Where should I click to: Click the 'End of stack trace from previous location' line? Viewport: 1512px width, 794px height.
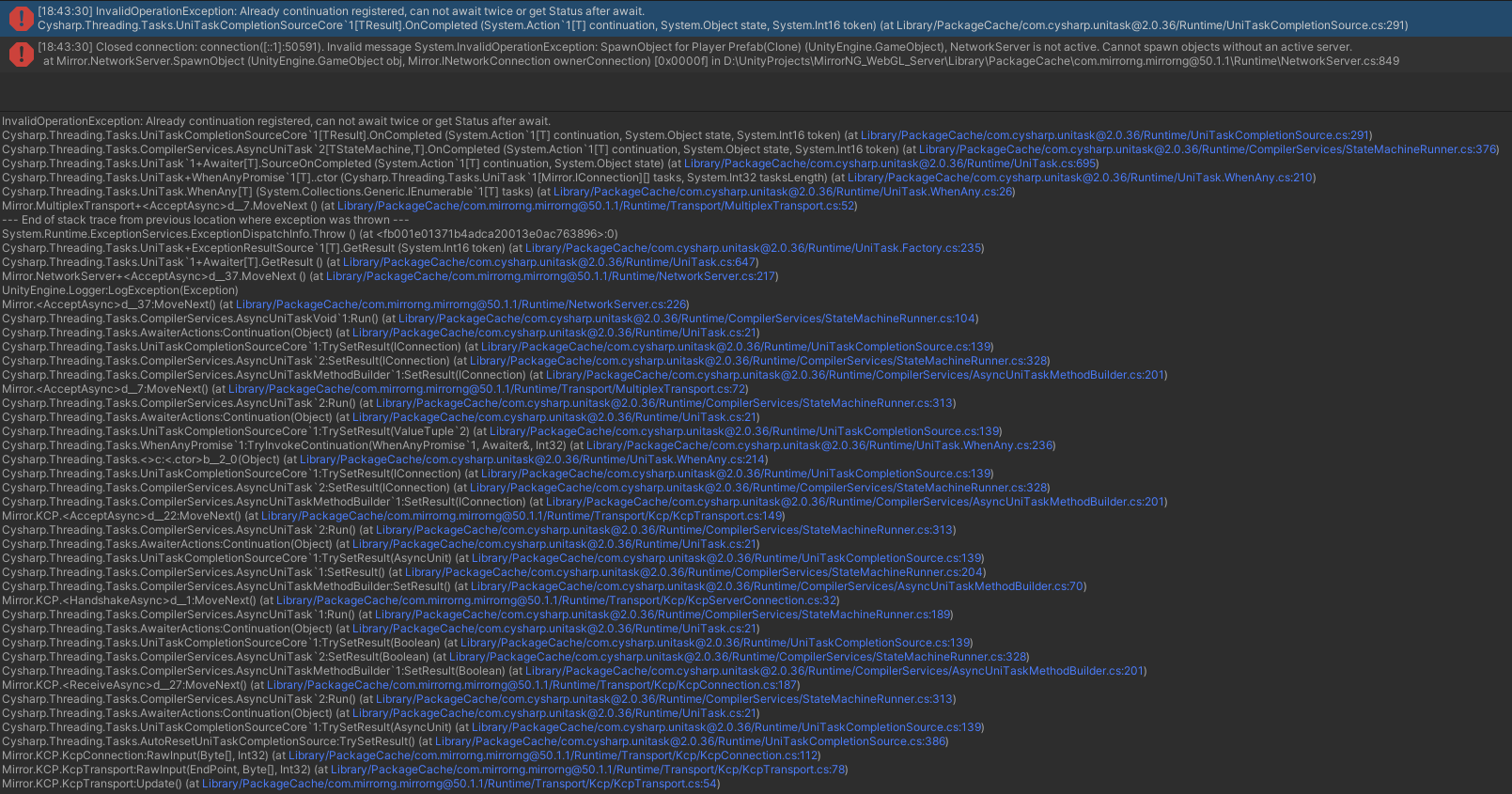coord(206,220)
